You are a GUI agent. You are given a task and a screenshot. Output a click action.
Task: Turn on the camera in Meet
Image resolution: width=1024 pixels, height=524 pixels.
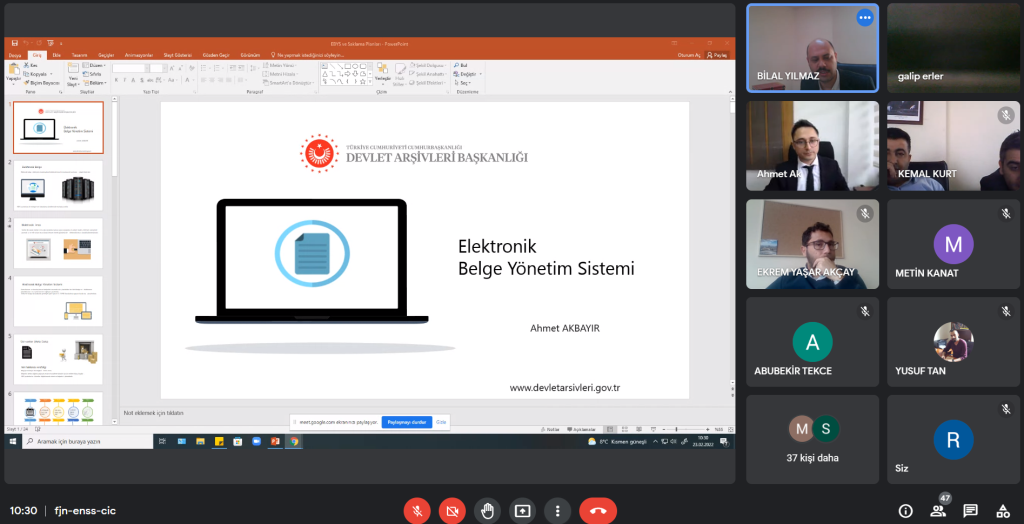[452, 511]
